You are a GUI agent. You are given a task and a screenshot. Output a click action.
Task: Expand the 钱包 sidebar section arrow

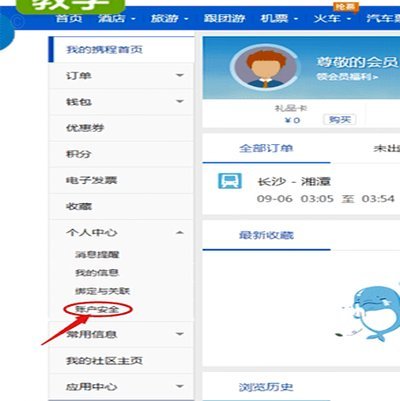tap(180, 101)
